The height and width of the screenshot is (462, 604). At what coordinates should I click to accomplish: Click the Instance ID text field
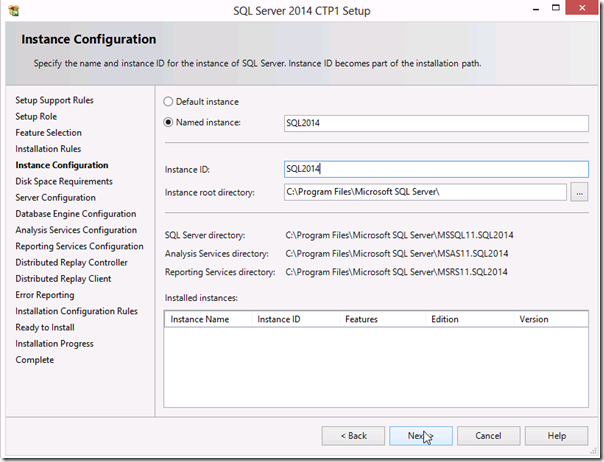pyautogui.click(x=436, y=169)
